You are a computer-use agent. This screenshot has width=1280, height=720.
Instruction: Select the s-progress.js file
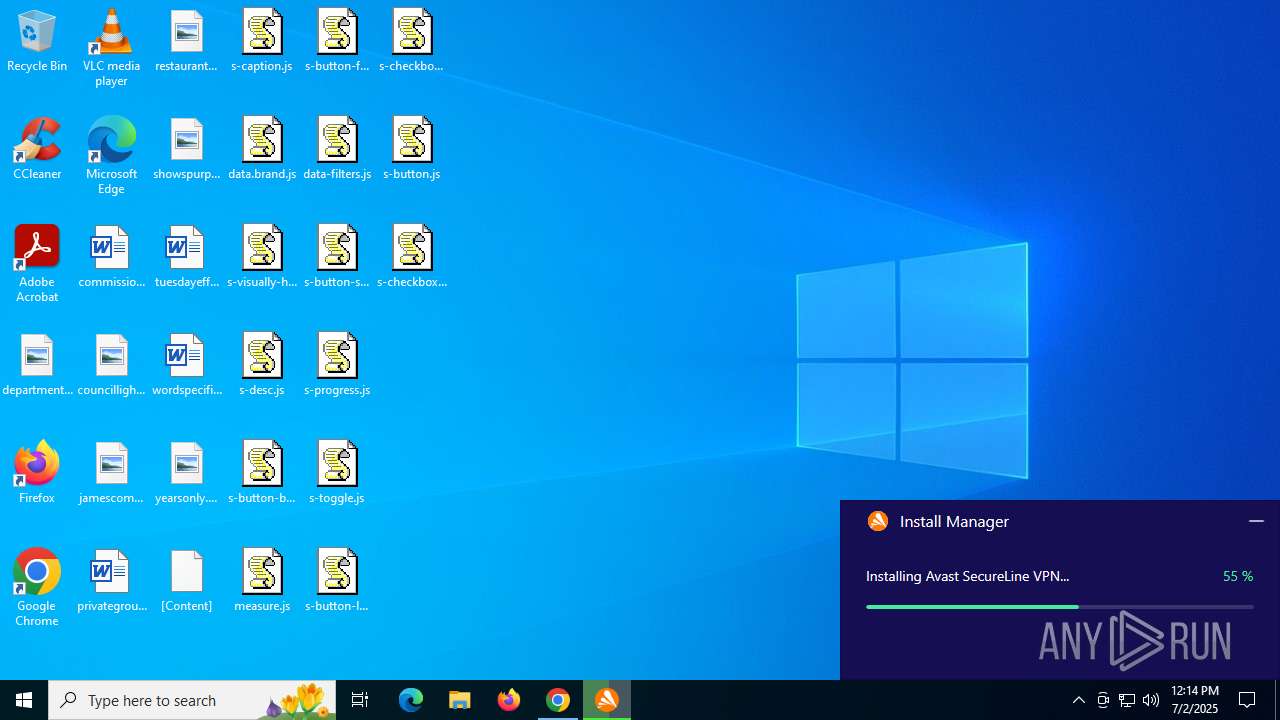(337, 365)
